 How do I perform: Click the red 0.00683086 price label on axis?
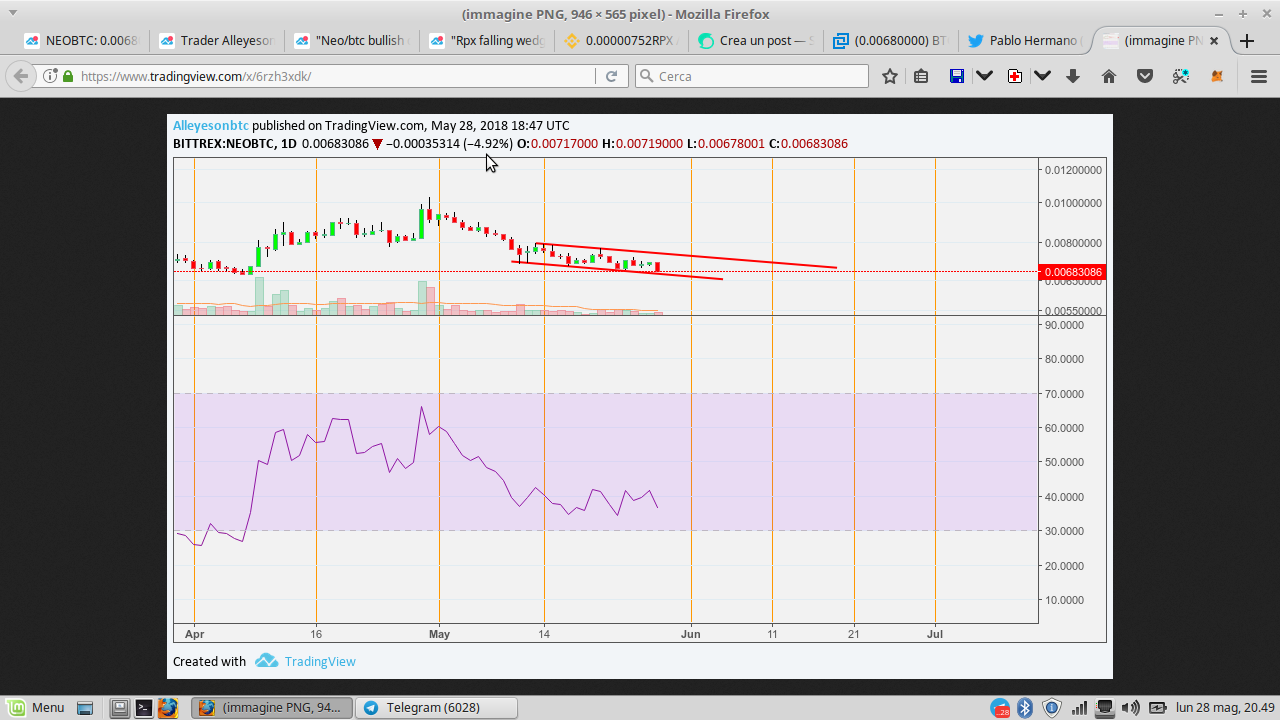1073,272
